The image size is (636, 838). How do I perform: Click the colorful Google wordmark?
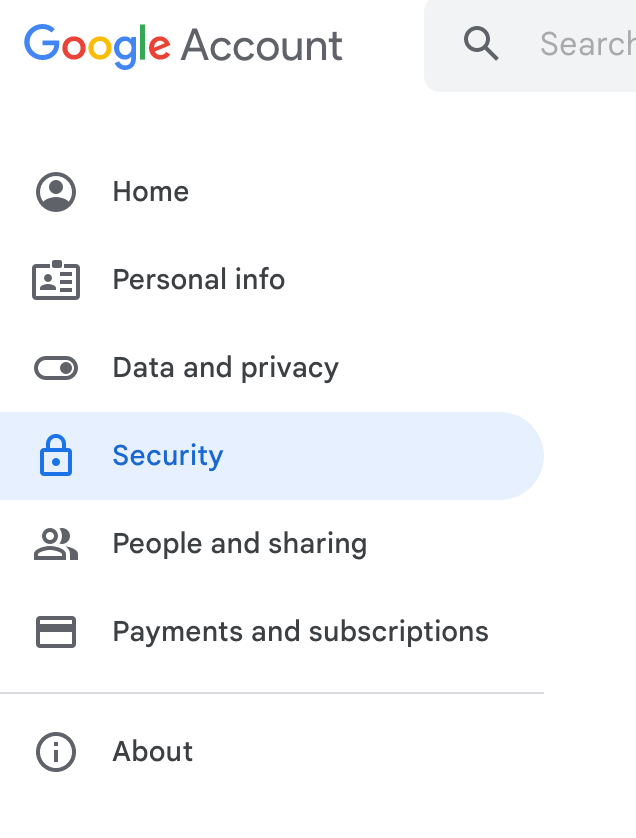click(x=97, y=46)
